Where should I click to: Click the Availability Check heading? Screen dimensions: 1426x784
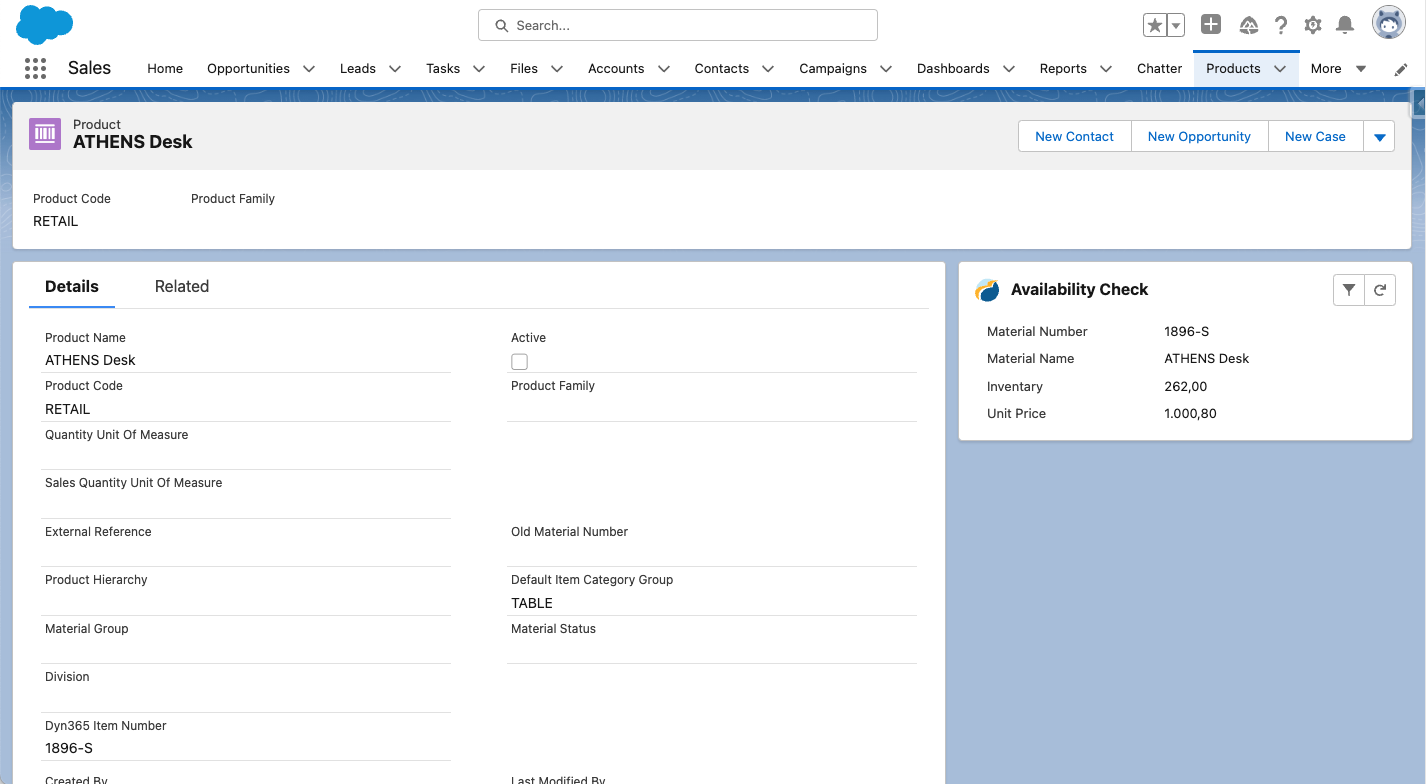[x=1079, y=290]
